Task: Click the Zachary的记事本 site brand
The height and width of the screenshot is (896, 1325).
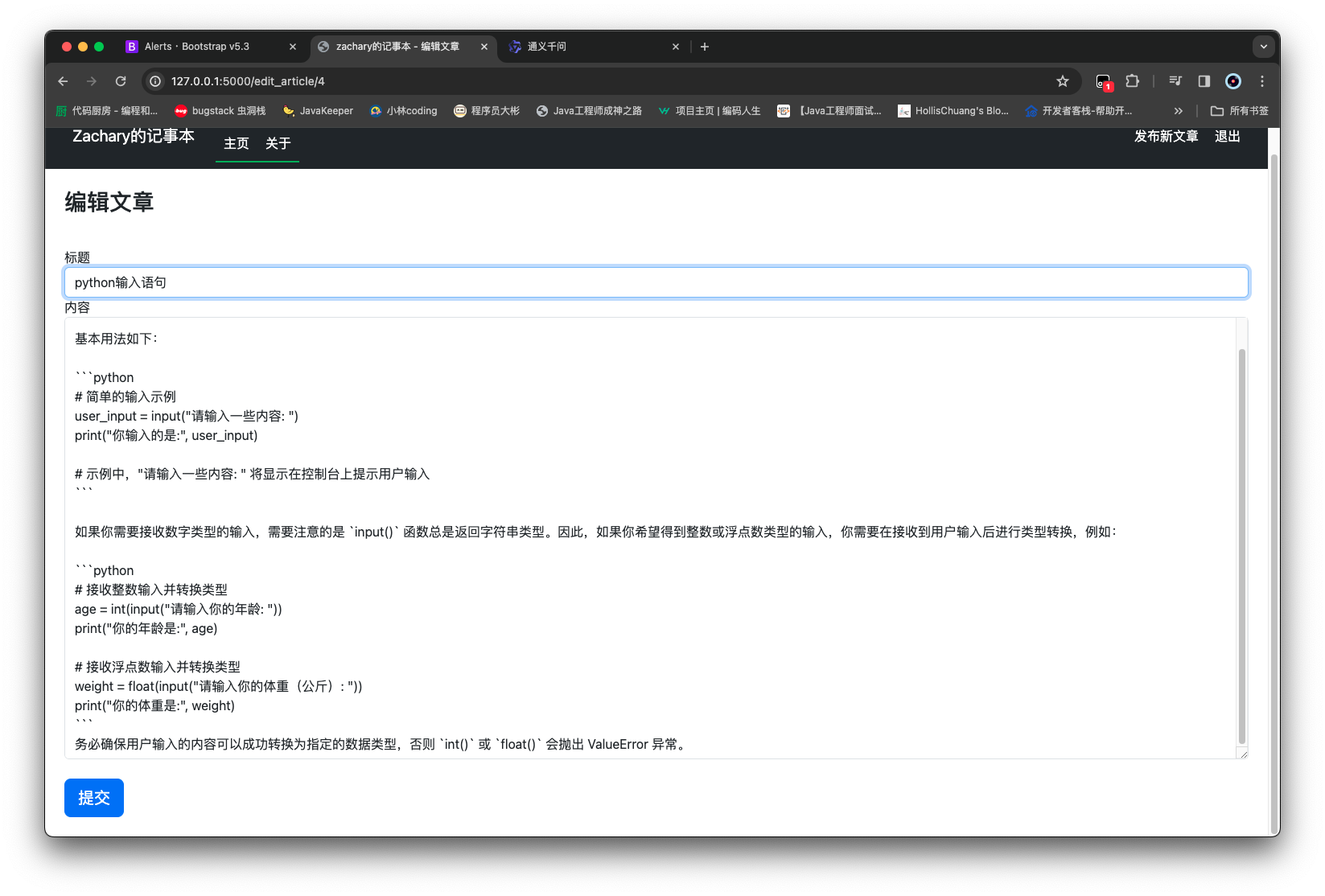Action: pos(134,136)
